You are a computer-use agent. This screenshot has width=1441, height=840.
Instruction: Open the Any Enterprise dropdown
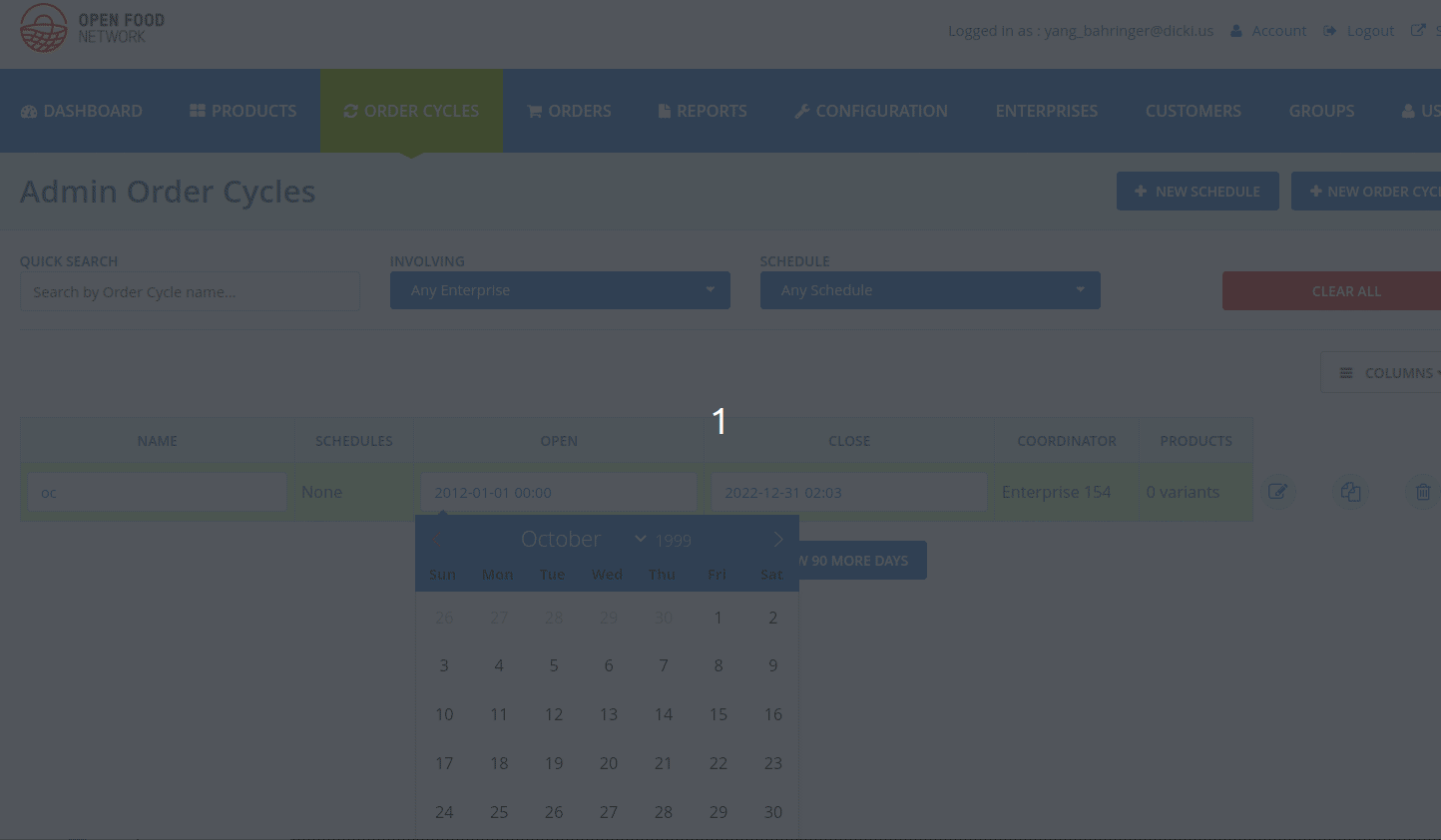(x=559, y=290)
